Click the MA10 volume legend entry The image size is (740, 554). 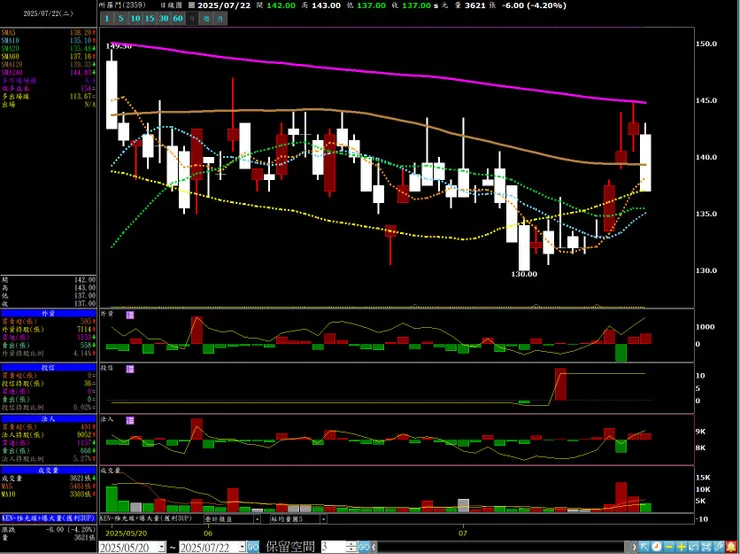coord(48,494)
